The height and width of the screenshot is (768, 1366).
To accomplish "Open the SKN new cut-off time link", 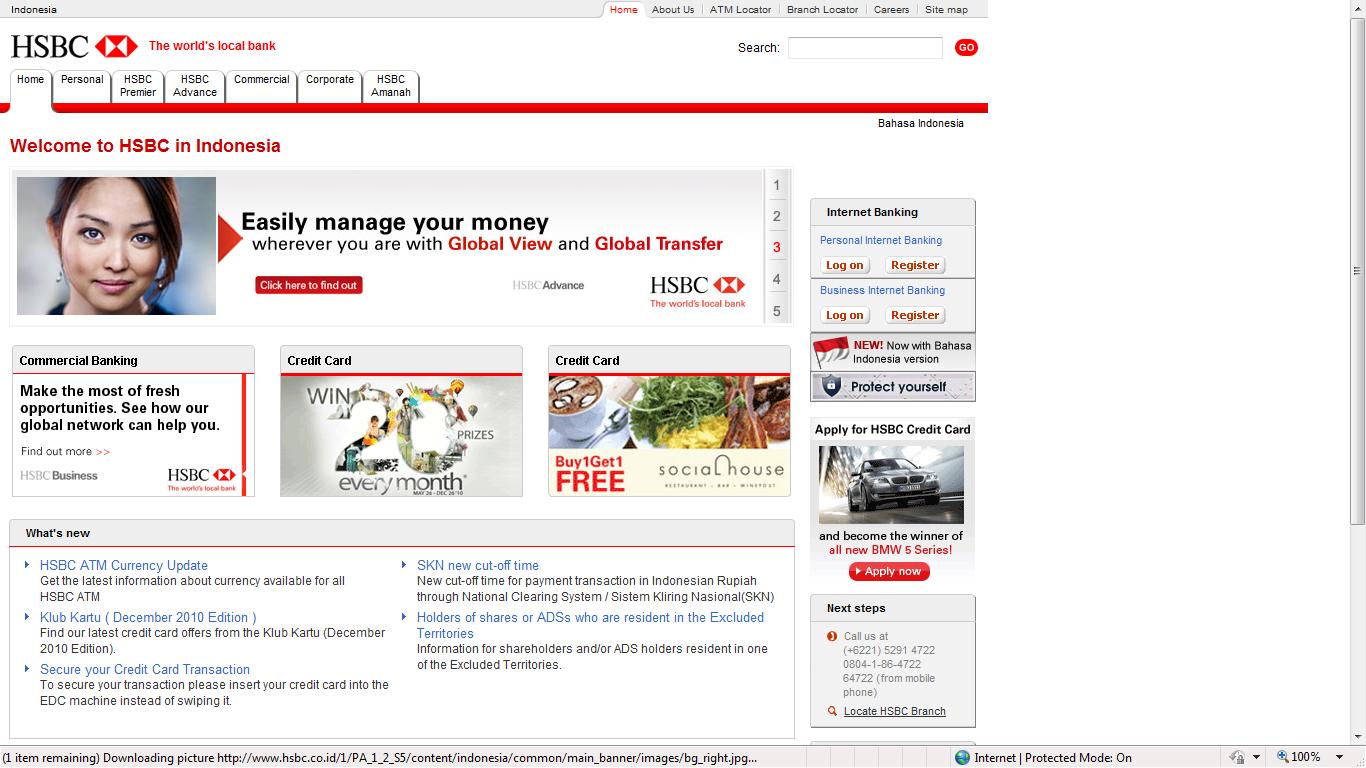I will pyautogui.click(x=477, y=565).
